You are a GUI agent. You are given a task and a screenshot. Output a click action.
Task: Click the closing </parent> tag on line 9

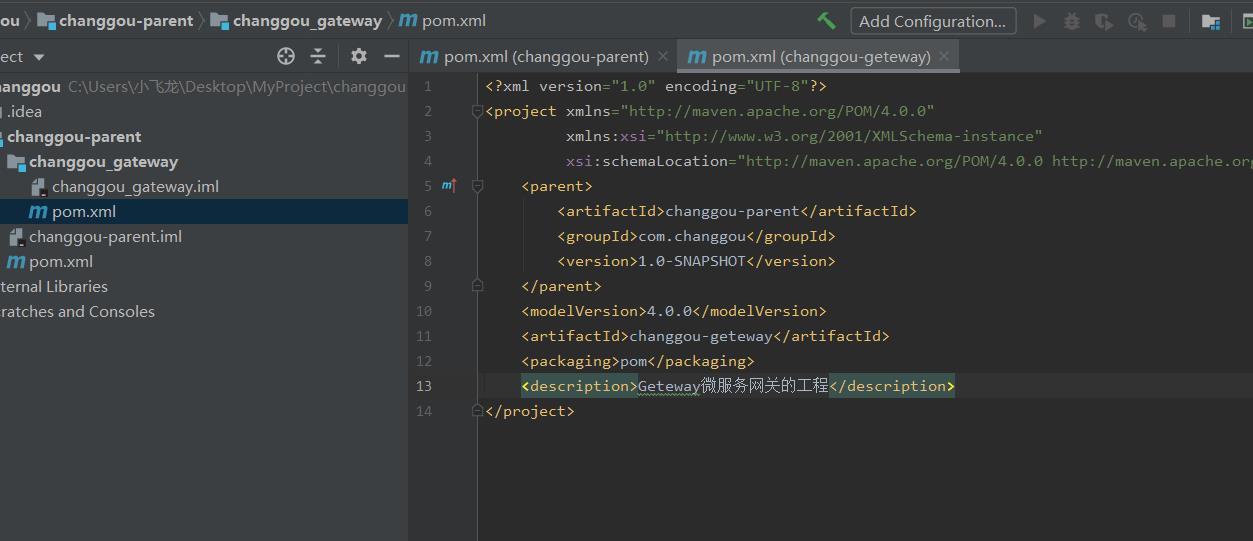[561, 286]
